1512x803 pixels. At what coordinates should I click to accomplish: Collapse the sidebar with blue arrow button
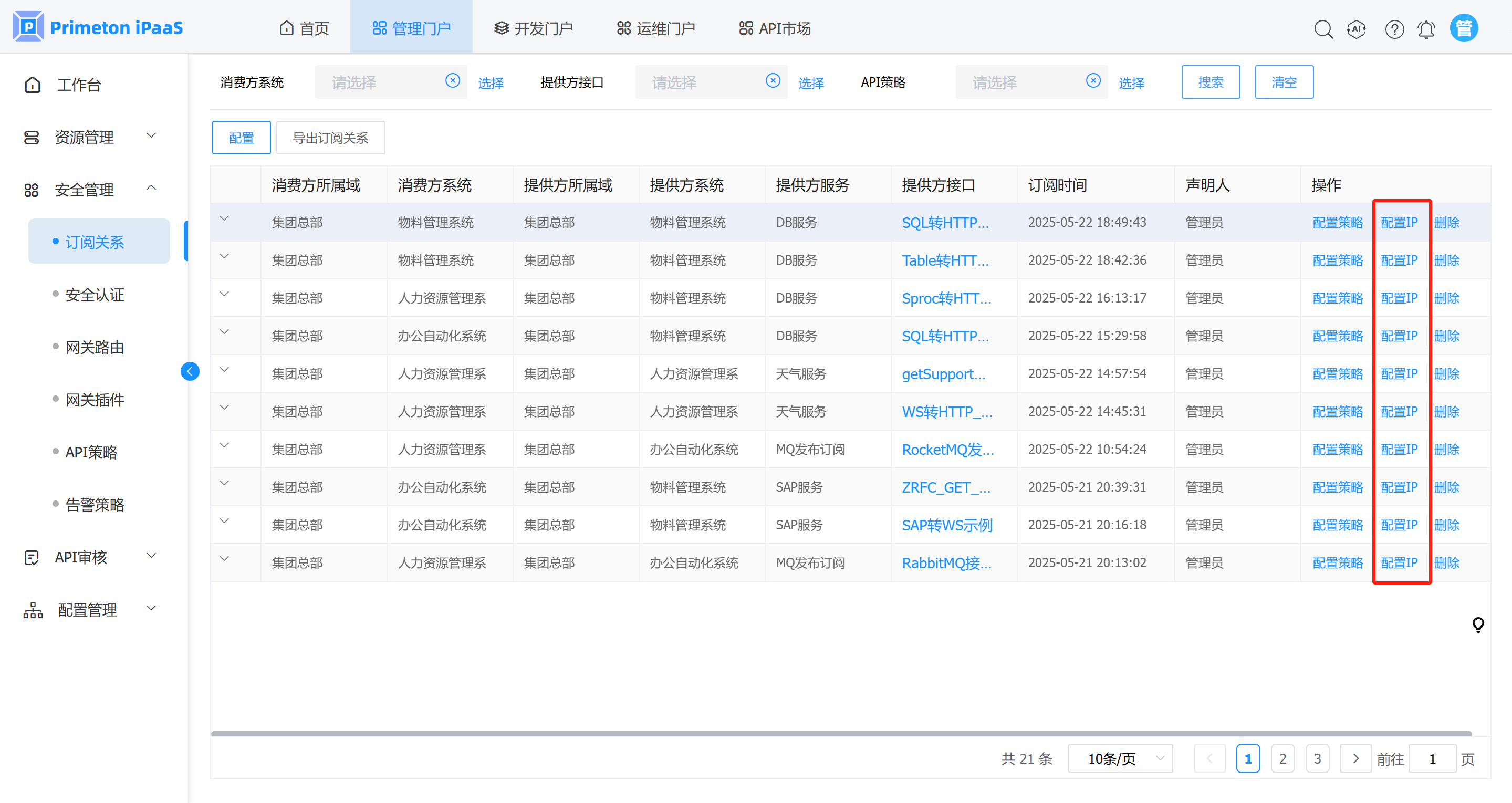click(x=190, y=371)
